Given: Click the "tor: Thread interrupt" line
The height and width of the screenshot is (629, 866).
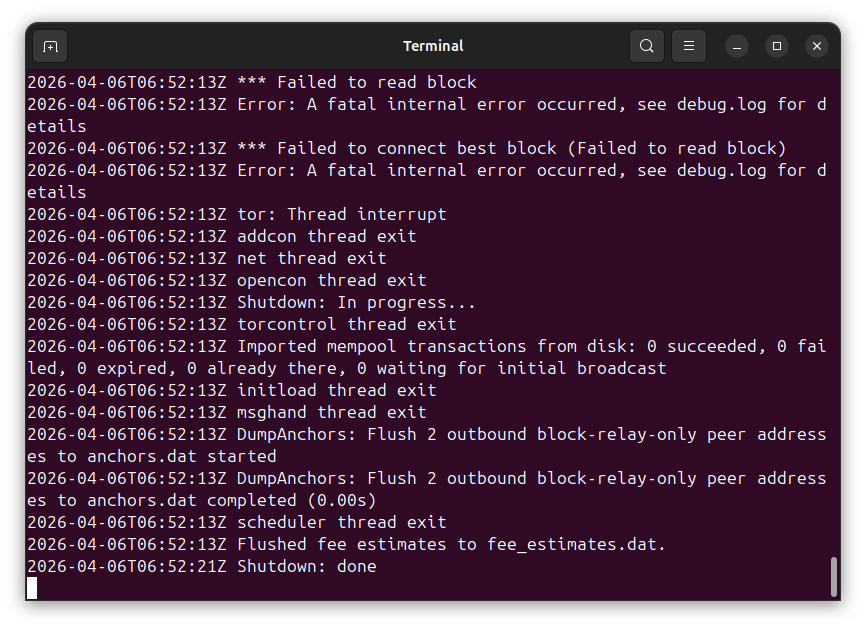Looking at the screenshot, I should pos(341,215).
